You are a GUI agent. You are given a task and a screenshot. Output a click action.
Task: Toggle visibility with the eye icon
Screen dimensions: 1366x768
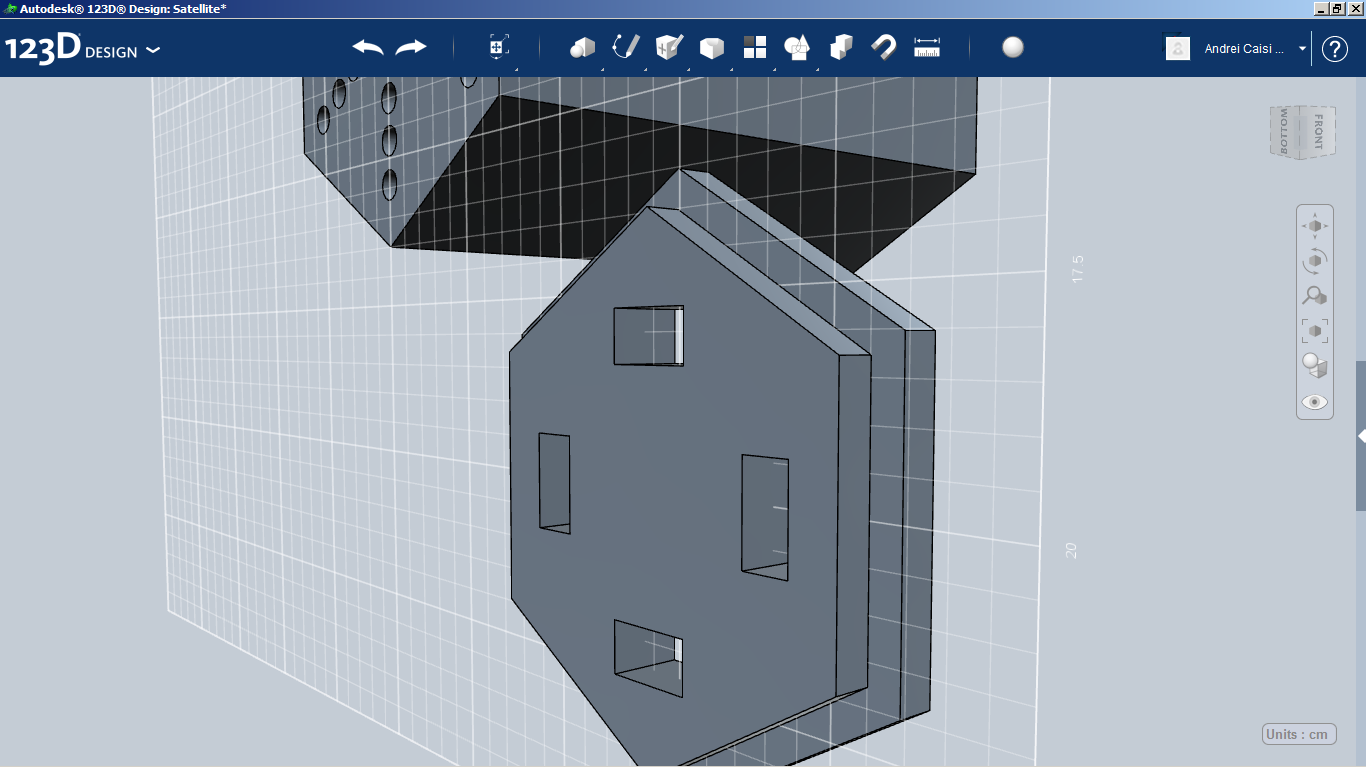click(x=1315, y=402)
